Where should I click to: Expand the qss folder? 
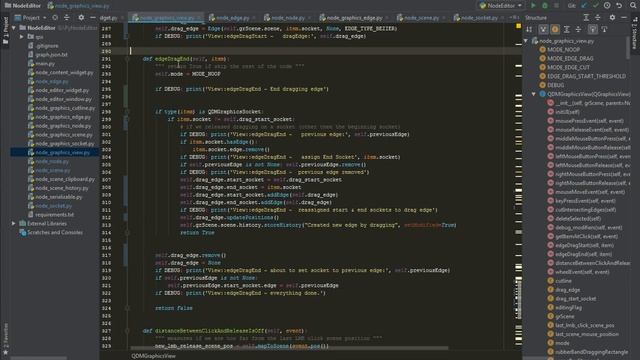22,37
